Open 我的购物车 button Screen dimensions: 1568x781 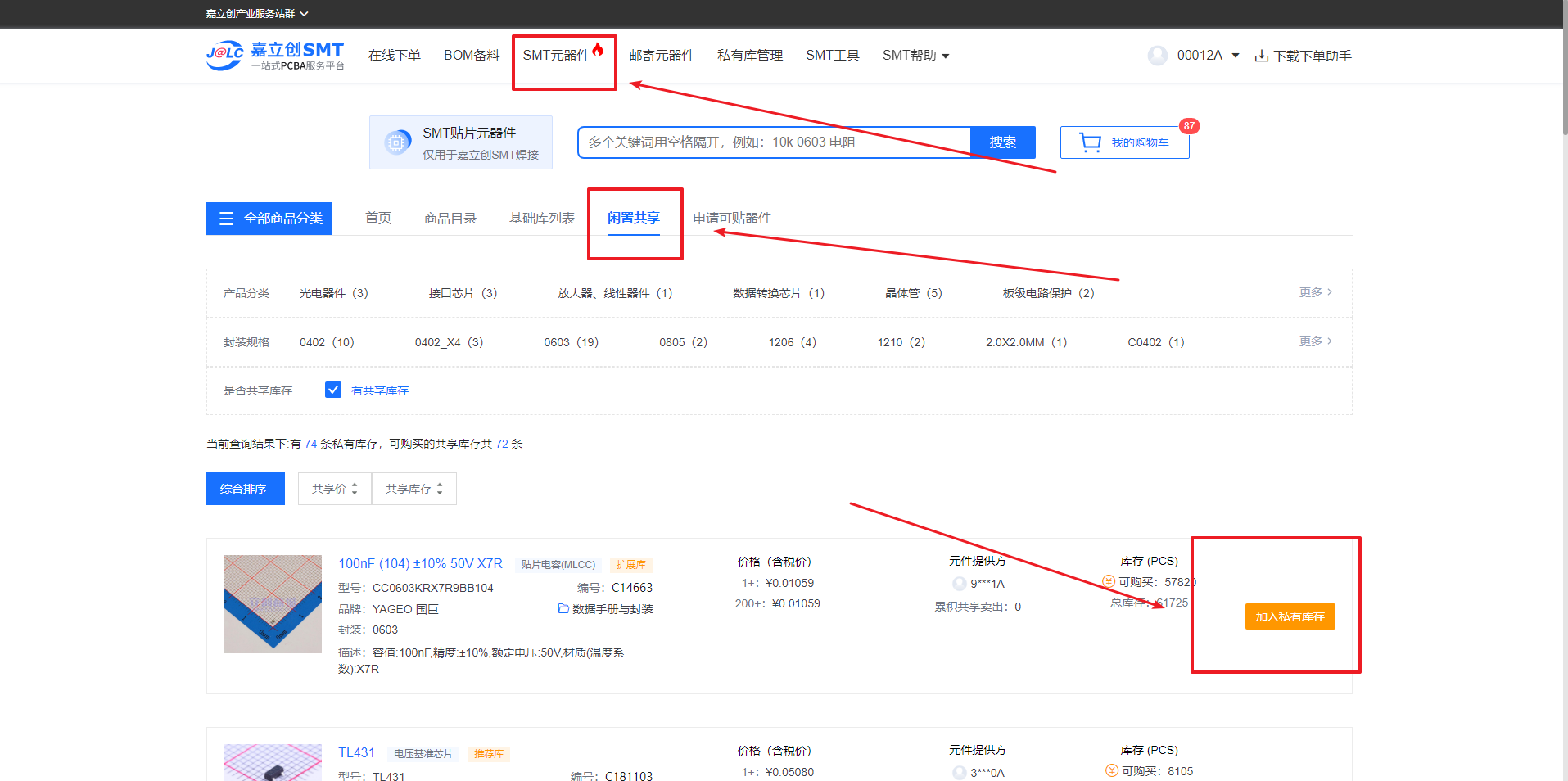point(1125,142)
